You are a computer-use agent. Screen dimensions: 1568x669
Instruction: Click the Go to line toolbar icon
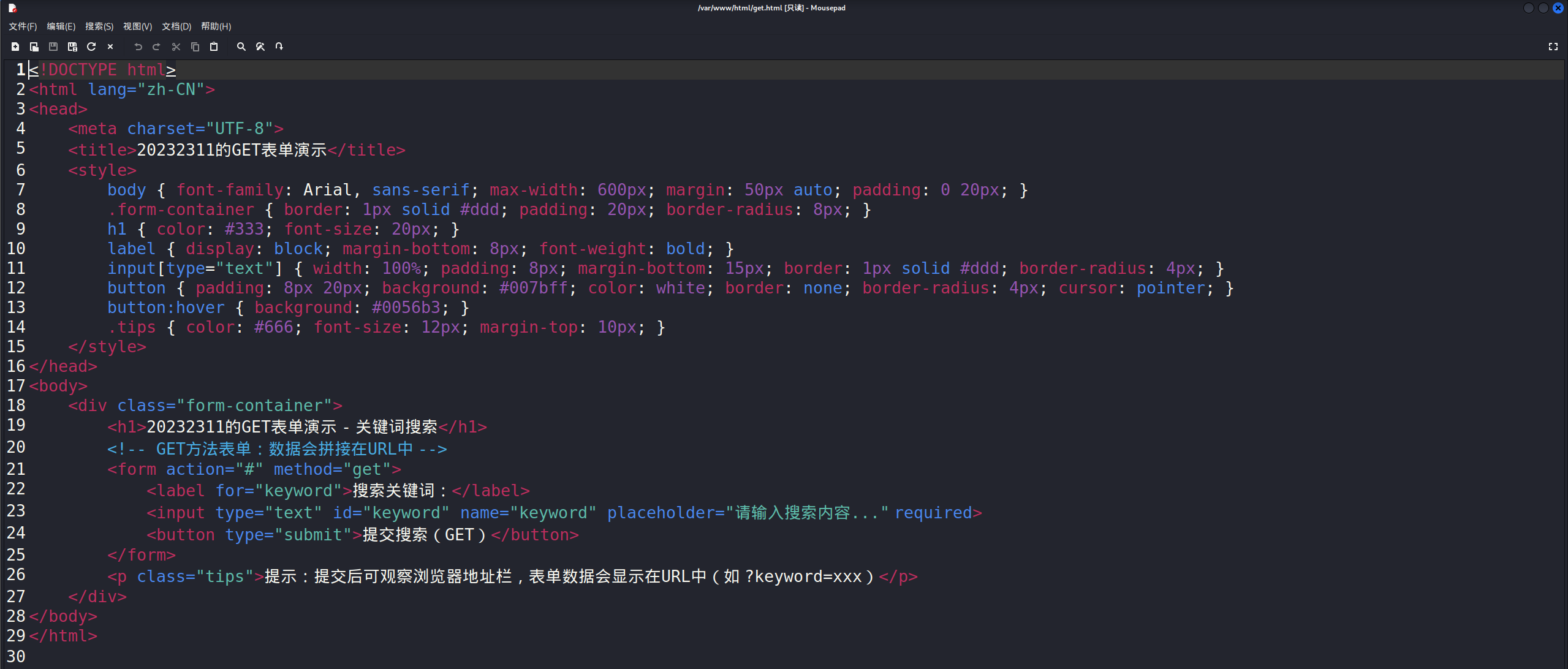pos(279,47)
